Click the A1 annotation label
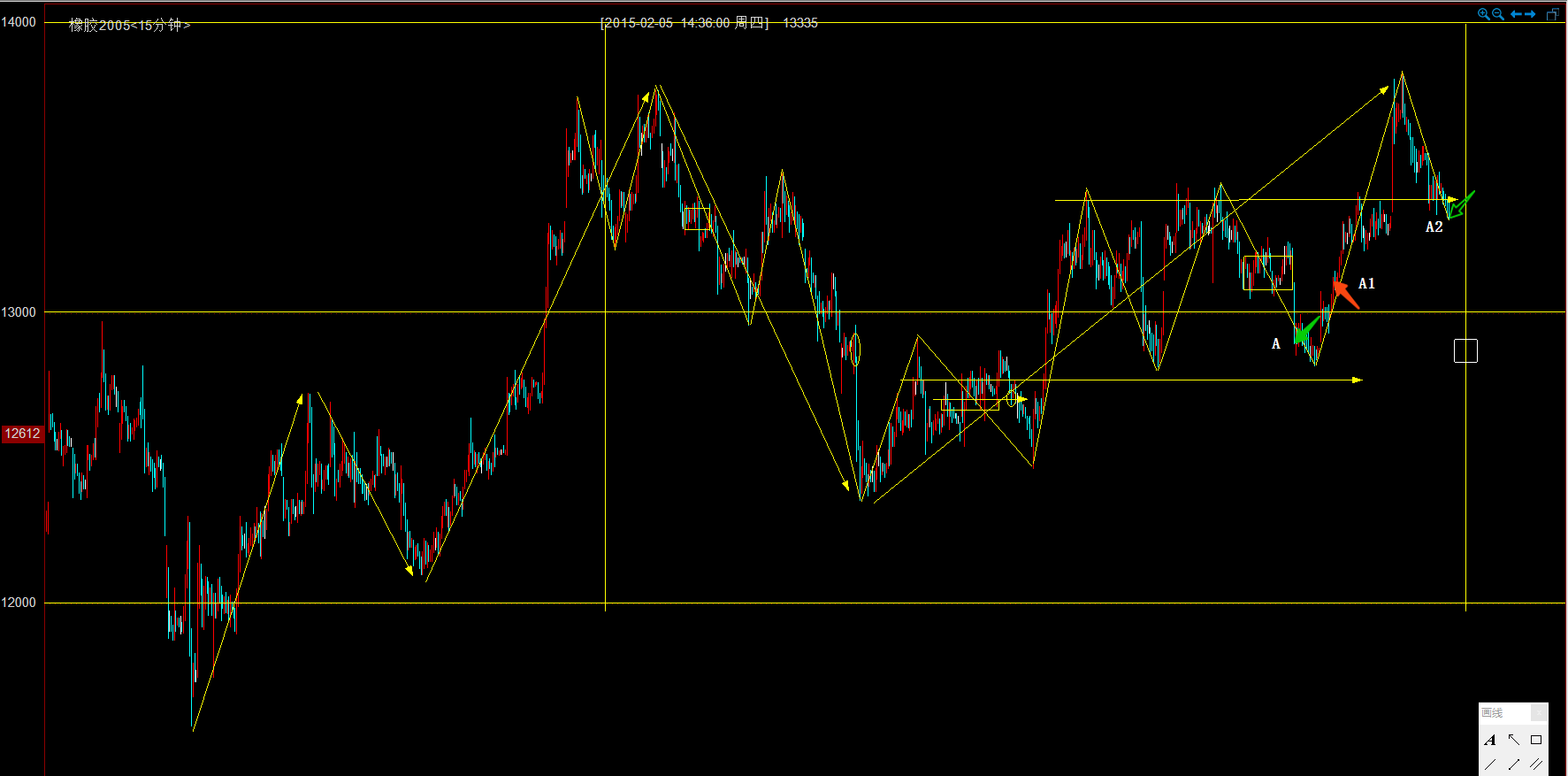Viewport: 1568px width, 776px height. pos(1366,284)
